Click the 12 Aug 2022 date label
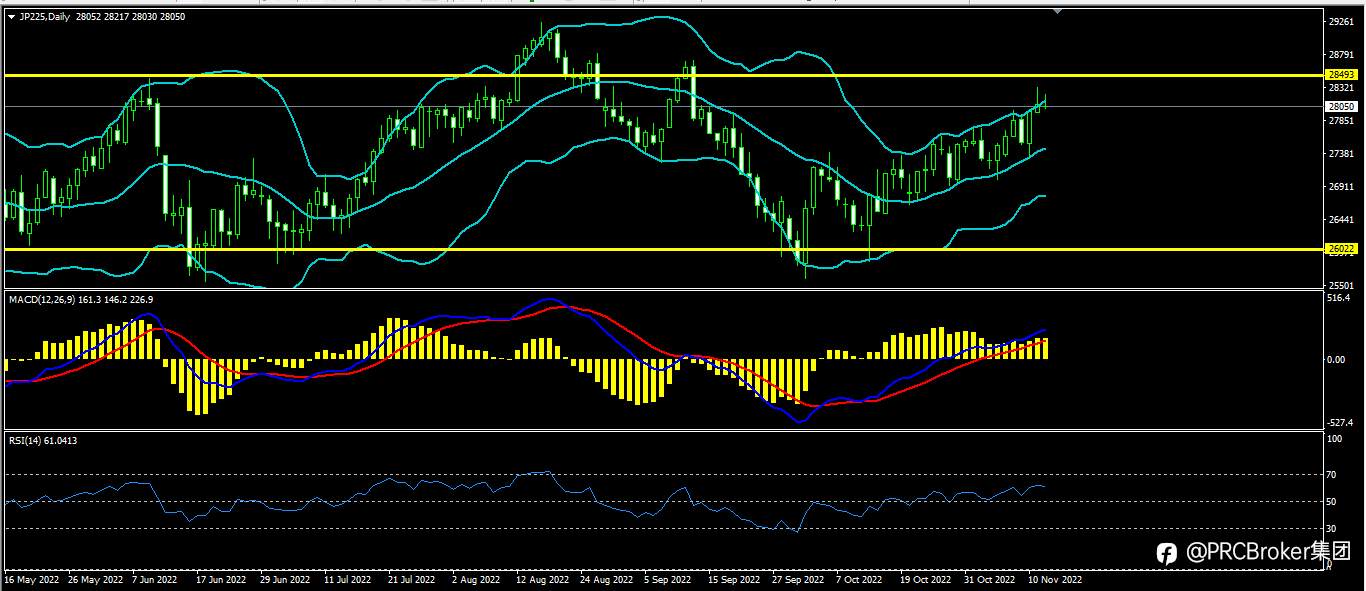Viewport: 1366px width, 591px height. tap(542, 579)
